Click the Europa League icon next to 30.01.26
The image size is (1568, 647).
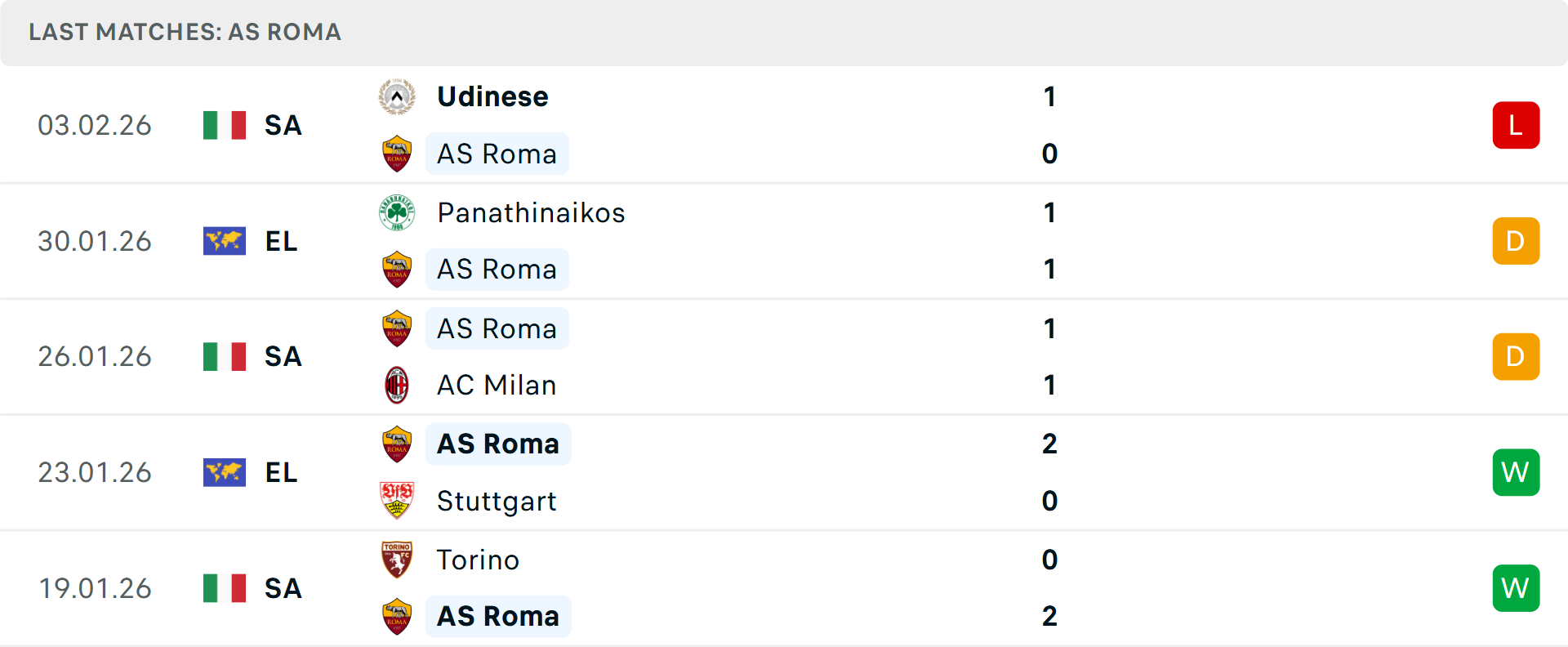point(225,241)
